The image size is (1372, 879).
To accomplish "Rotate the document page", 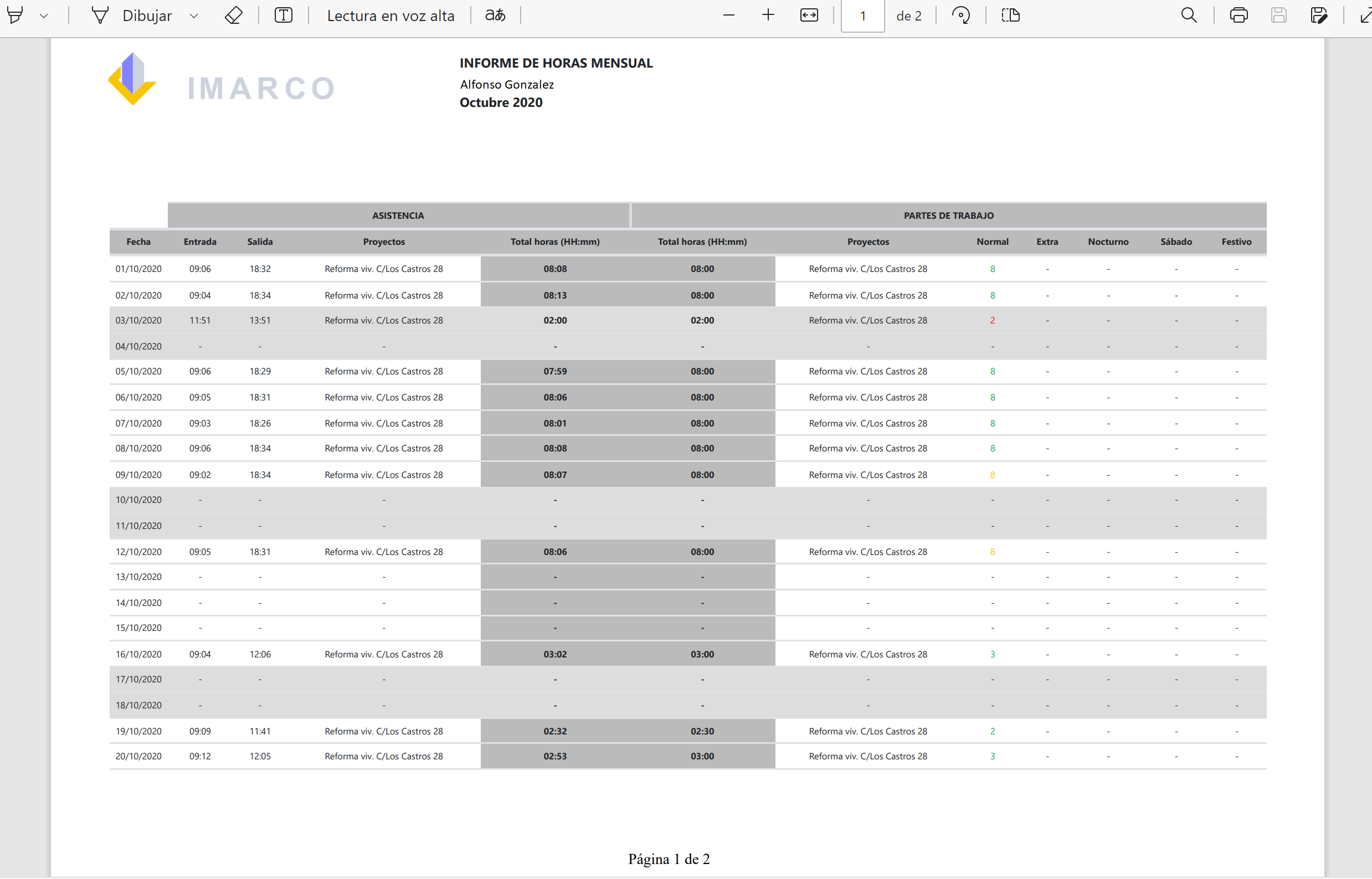I will coord(961,16).
